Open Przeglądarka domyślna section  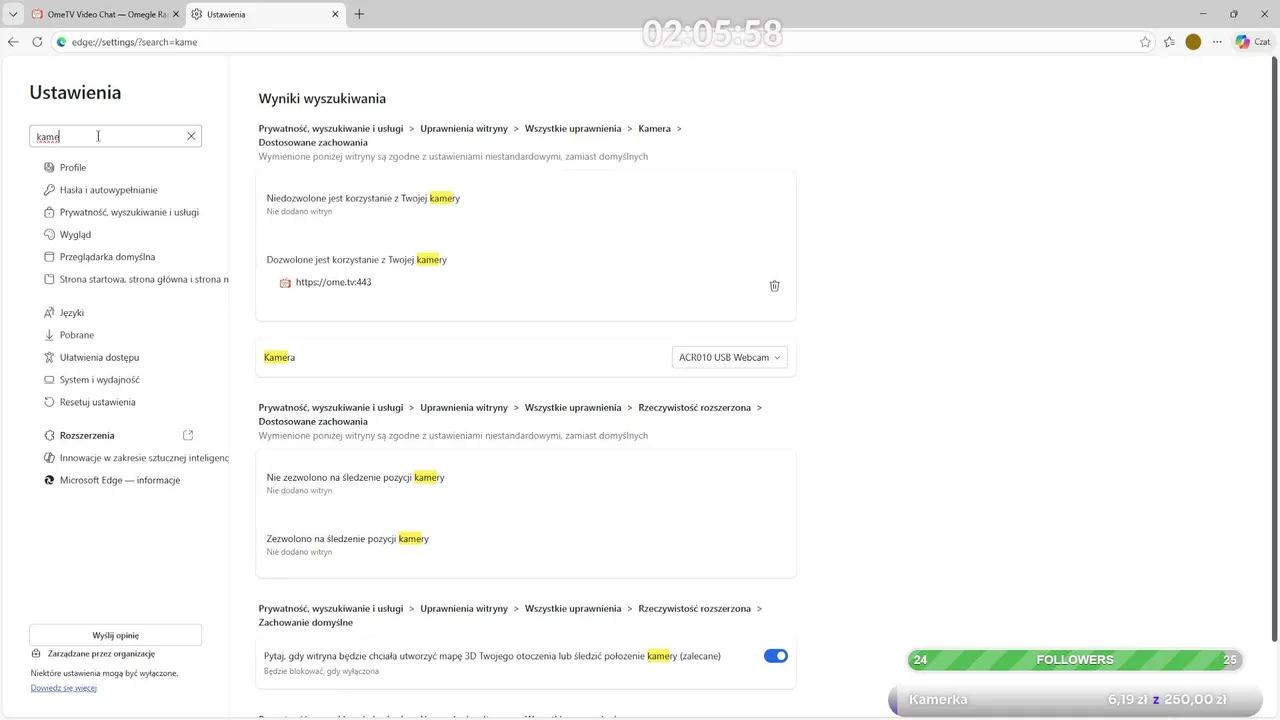[x=107, y=257]
